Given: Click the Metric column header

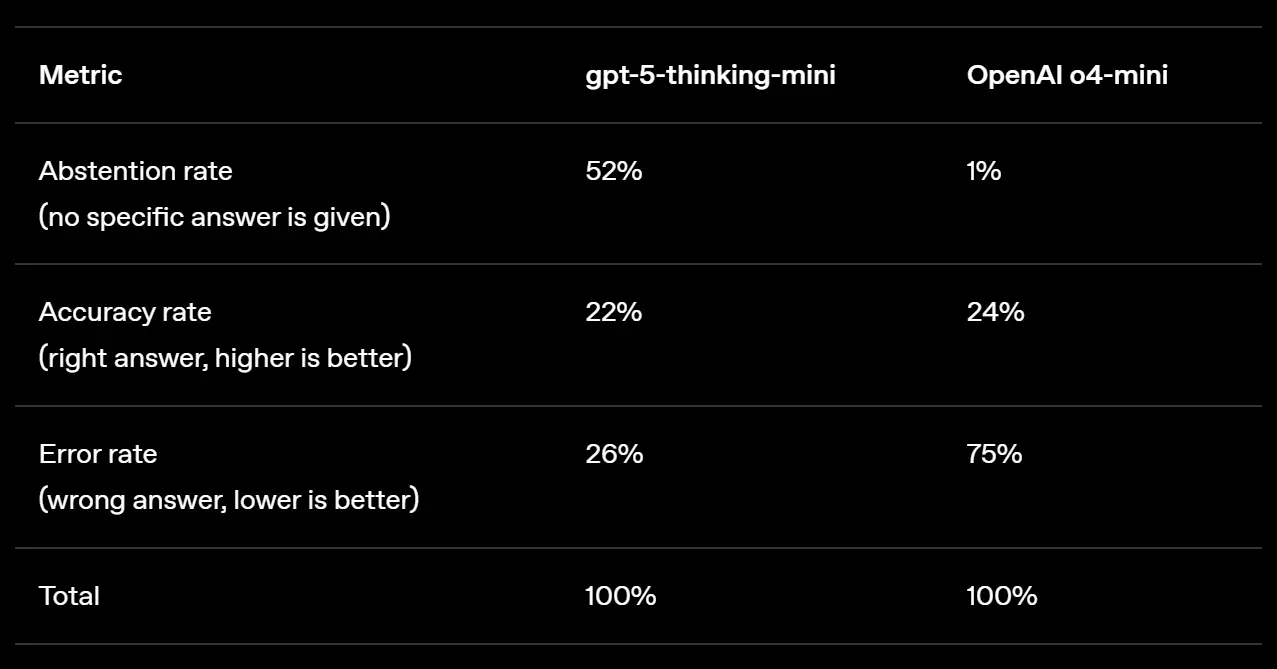Looking at the screenshot, I should (80, 75).
